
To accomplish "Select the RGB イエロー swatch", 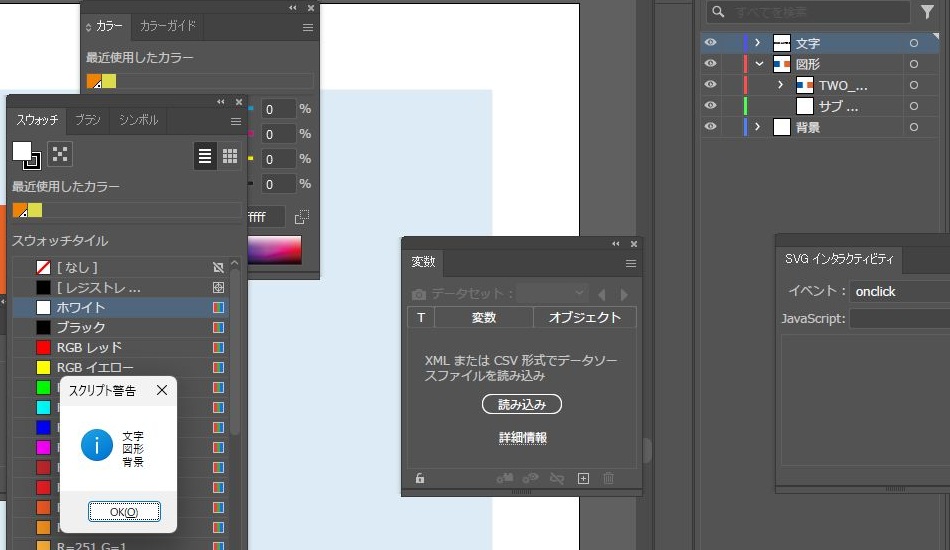I will click(120, 367).
